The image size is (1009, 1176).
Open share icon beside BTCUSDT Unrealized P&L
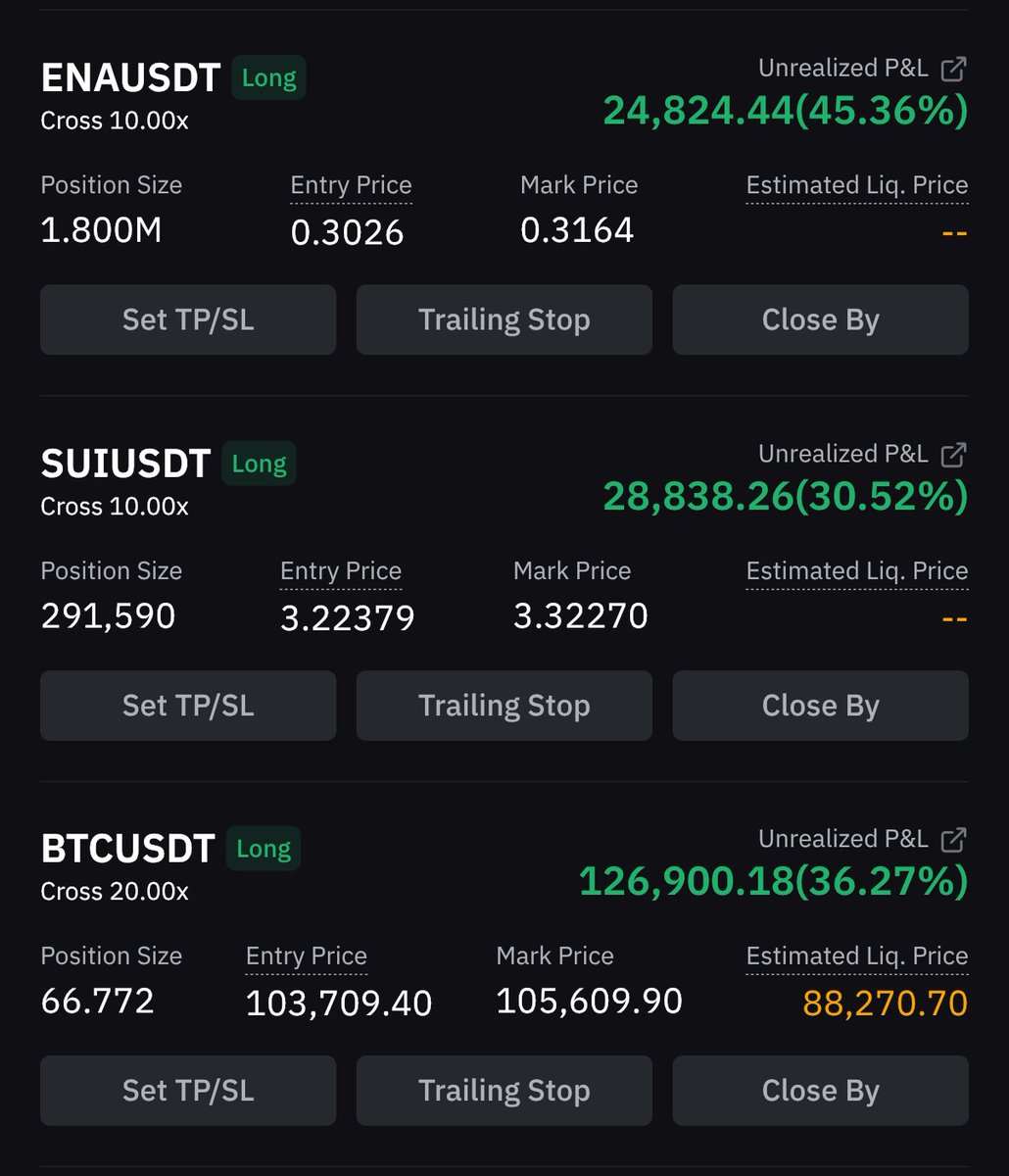pos(953,840)
